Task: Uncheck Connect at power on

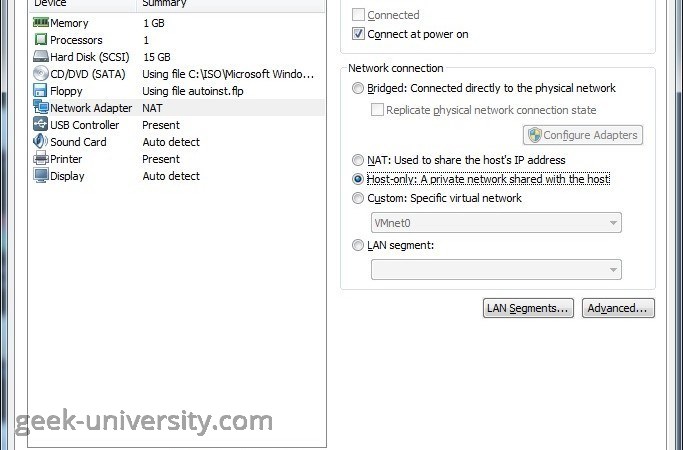Action: click(358, 34)
